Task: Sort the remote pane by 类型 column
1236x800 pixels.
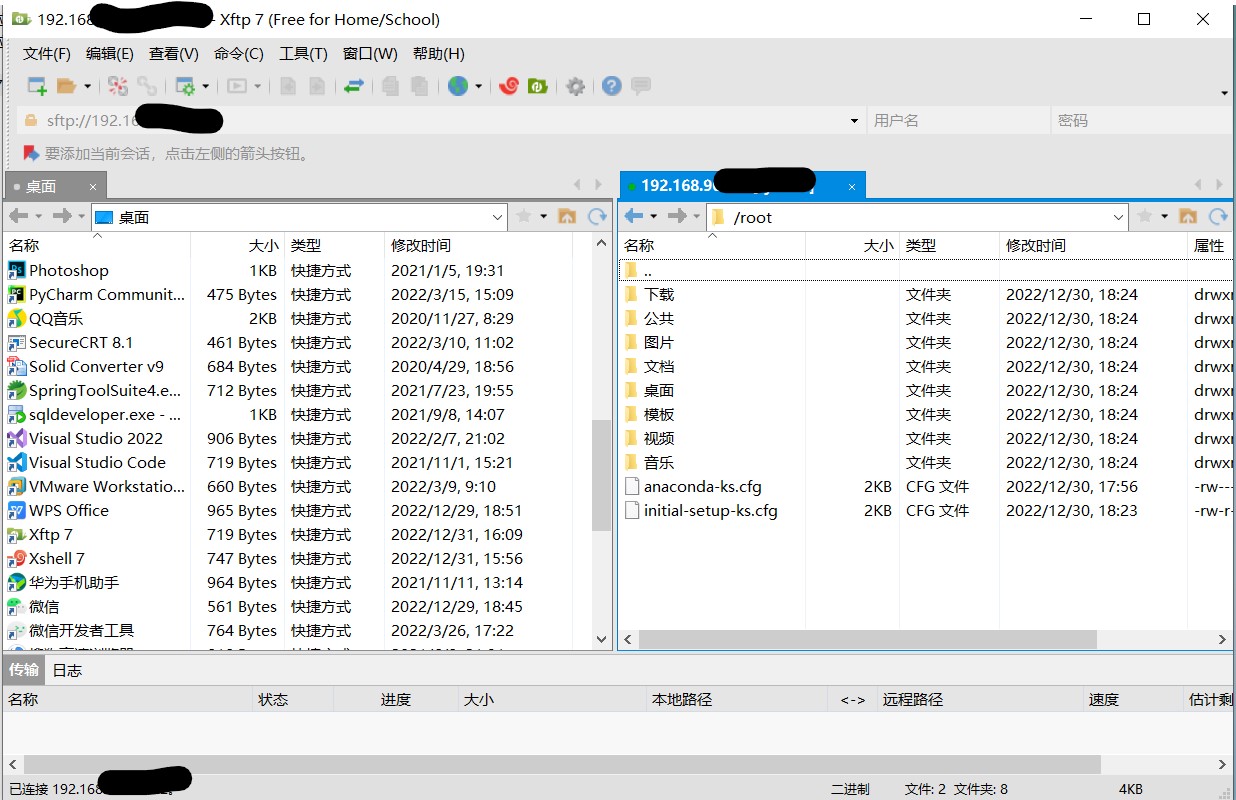Action: coord(949,245)
